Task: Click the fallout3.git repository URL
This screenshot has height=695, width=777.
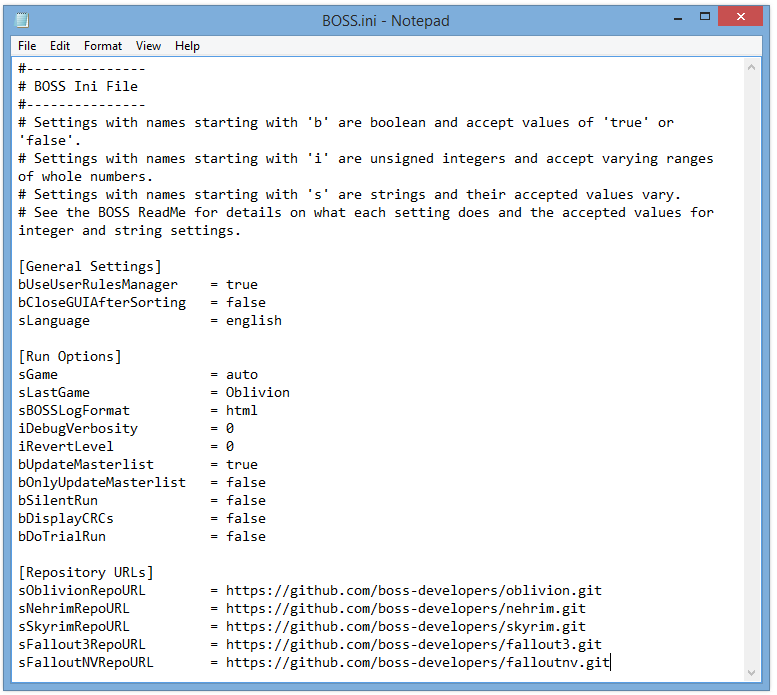Action: [x=414, y=644]
